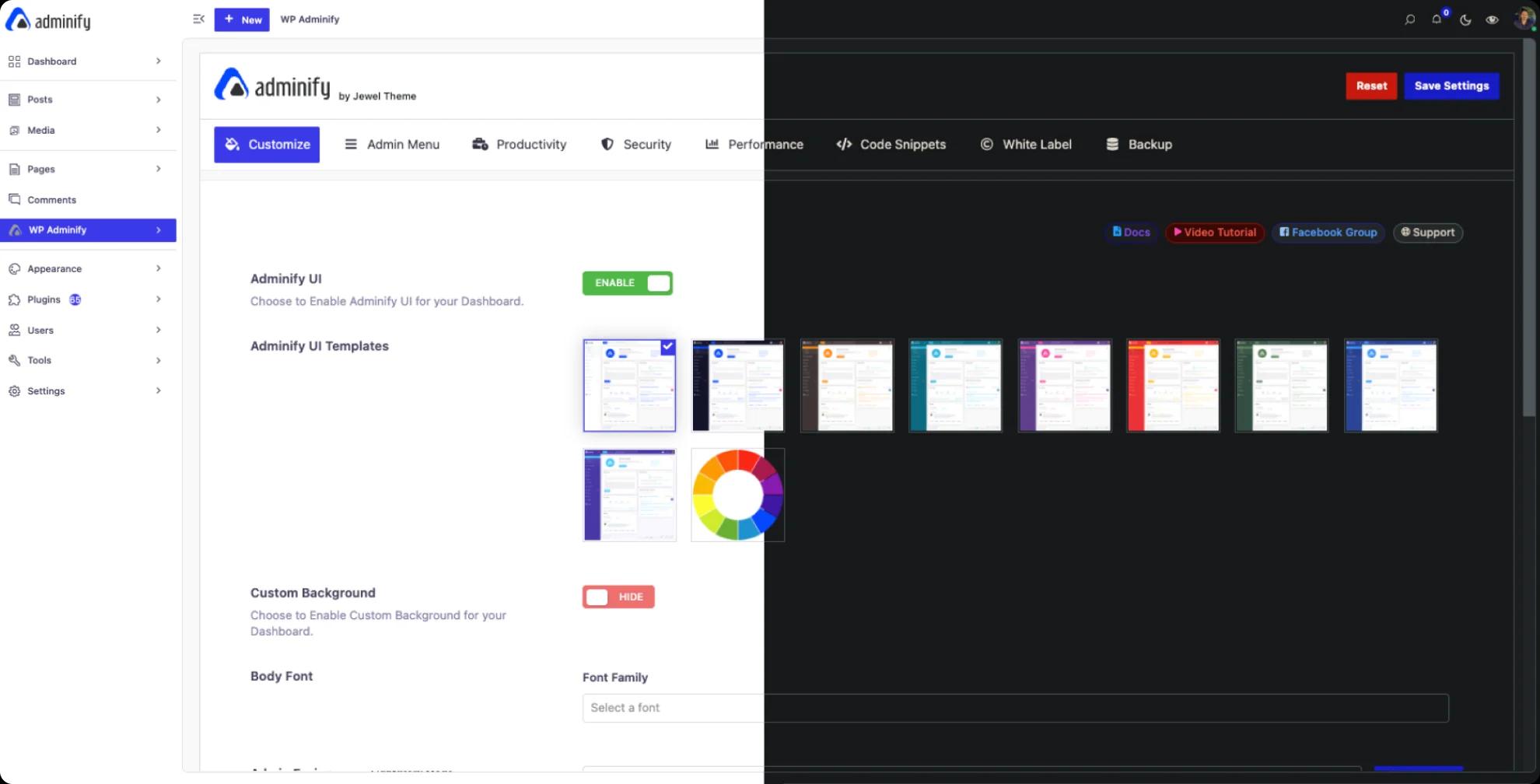Click the Reset button
Viewport: 1540px width, 784px height.
coord(1371,86)
